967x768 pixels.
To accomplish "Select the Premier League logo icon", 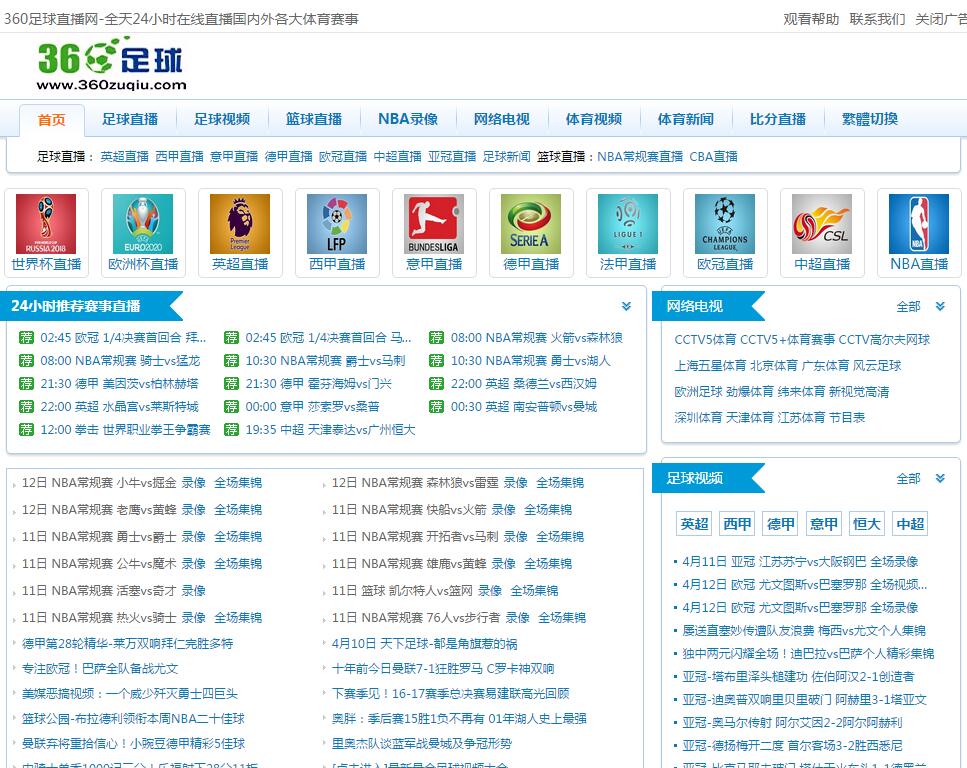I will pyautogui.click(x=240, y=224).
